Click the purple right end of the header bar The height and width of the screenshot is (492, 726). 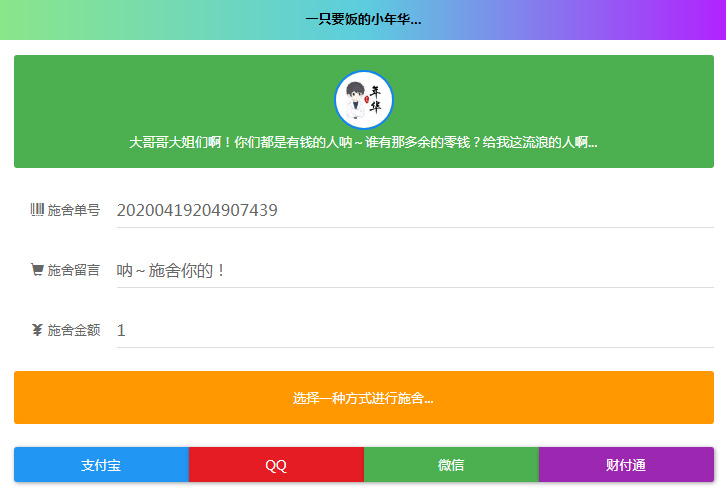tap(690, 19)
